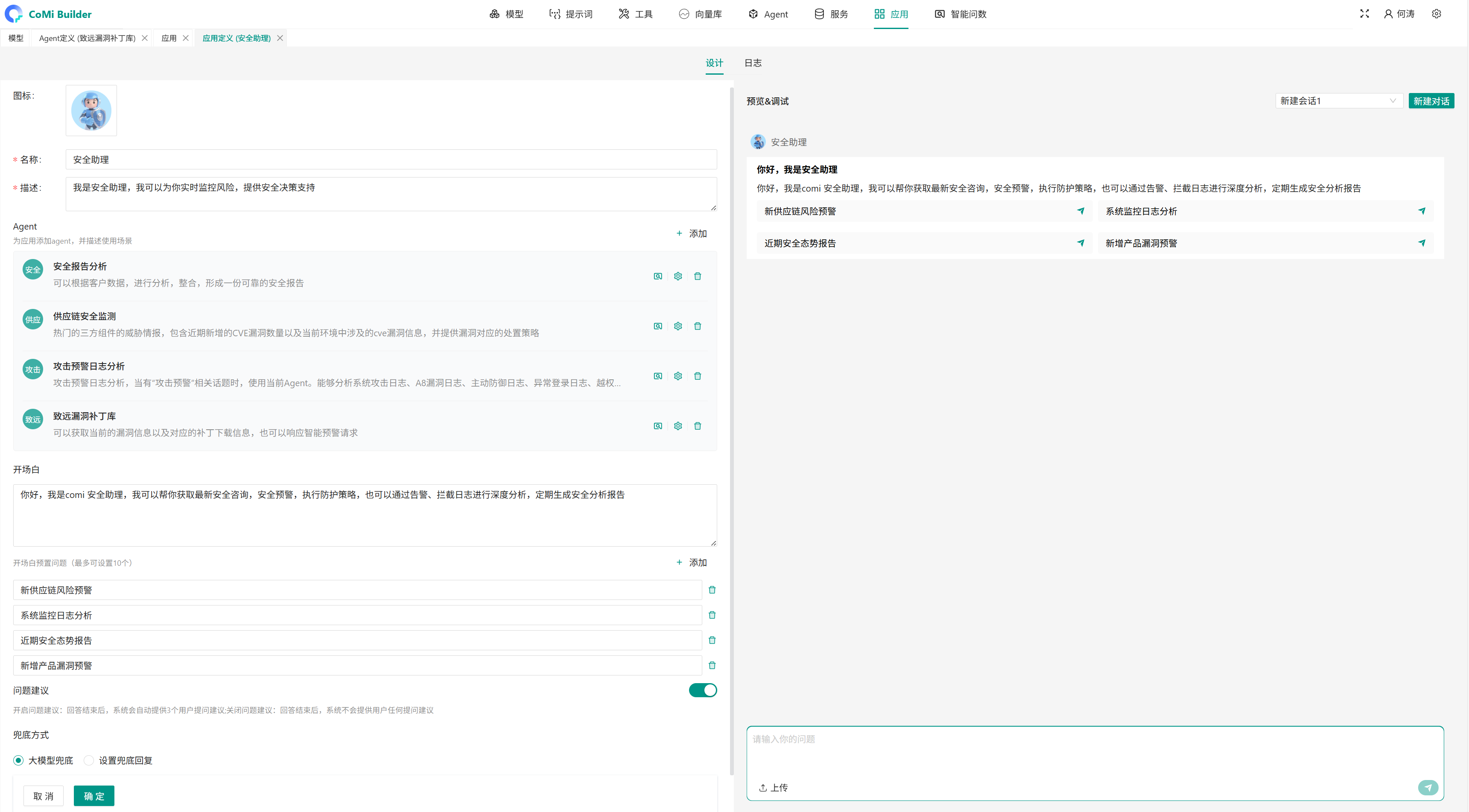Viewport: 1469px width, 812px height.
Task: Delete the 供应链安全监测 agent
Action: pyautogui.click(x=698, y=326)
